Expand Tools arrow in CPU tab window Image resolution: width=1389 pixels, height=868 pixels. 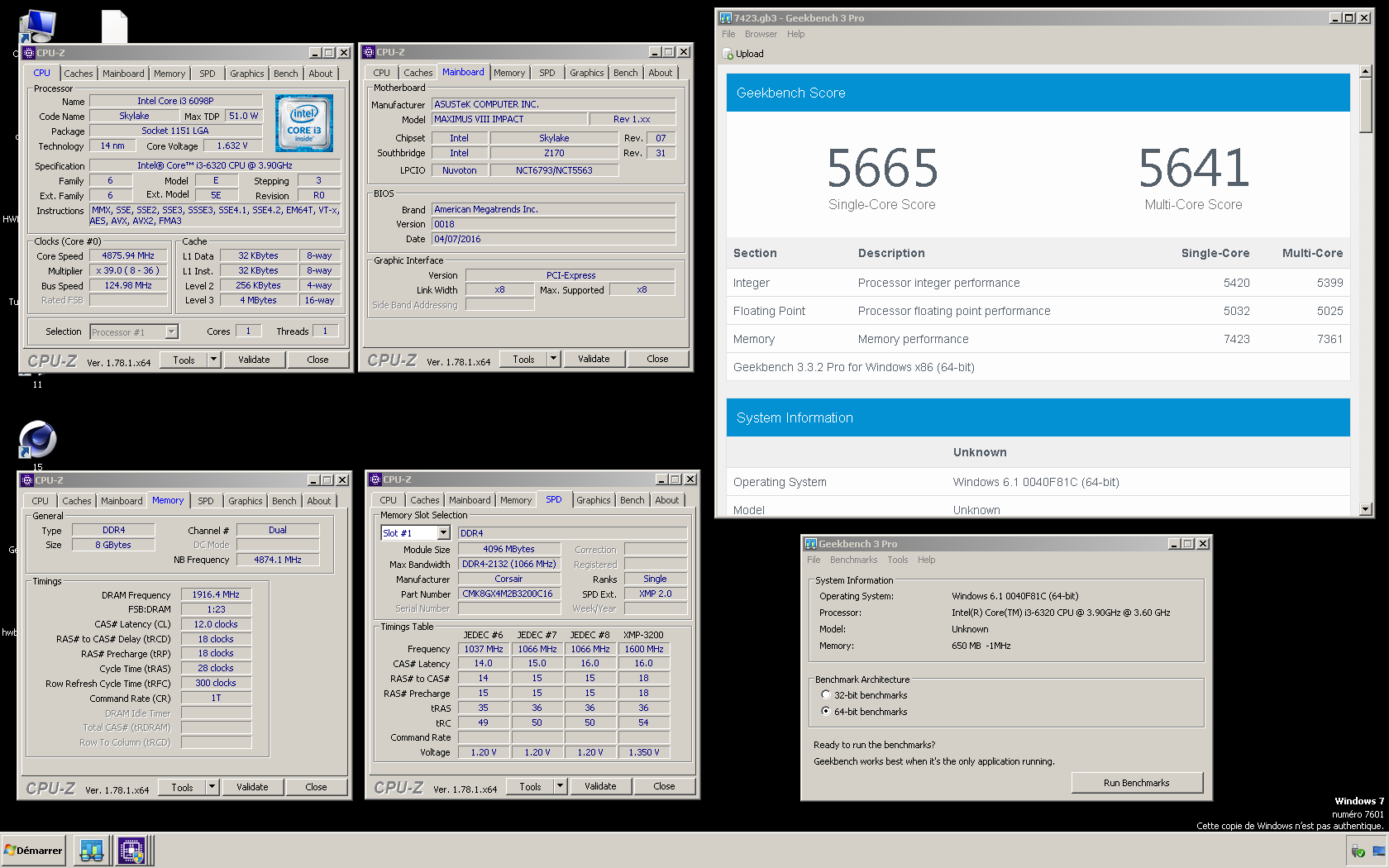click(213, 360)
